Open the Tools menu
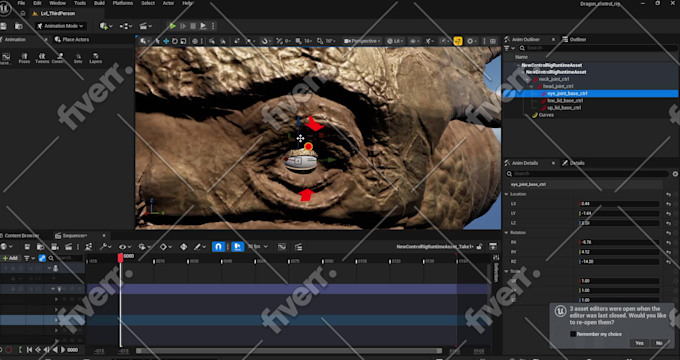The height and width of the screenshot is (360, 680). click(80, 3)
